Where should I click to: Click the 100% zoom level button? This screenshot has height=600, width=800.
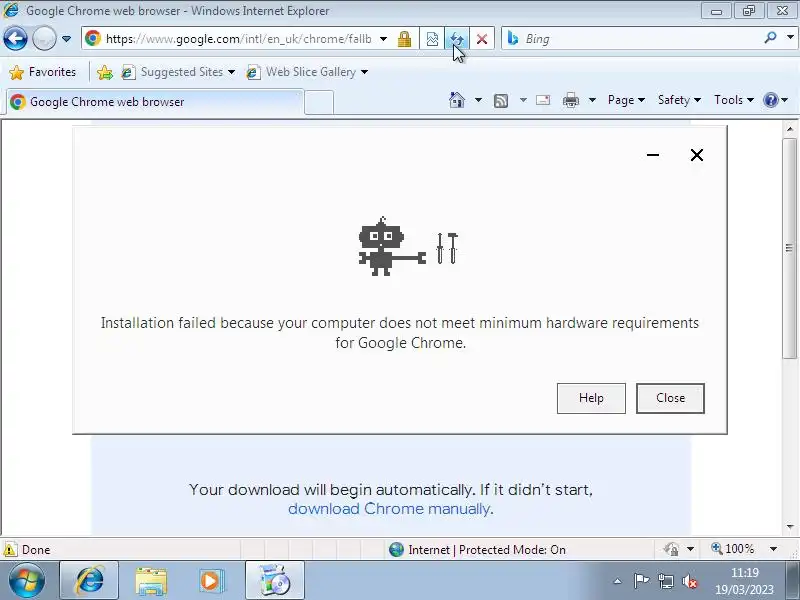(x=733, y=549)
